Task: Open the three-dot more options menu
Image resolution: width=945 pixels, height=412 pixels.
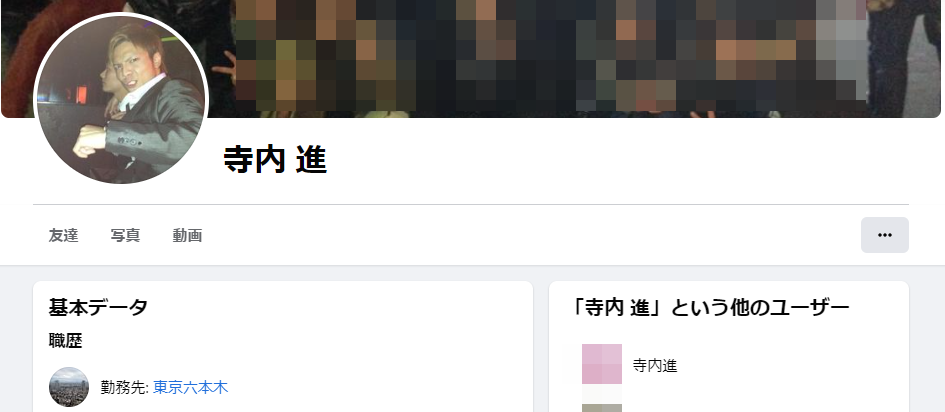Action: pyautogui.click(x=885, y=235)
